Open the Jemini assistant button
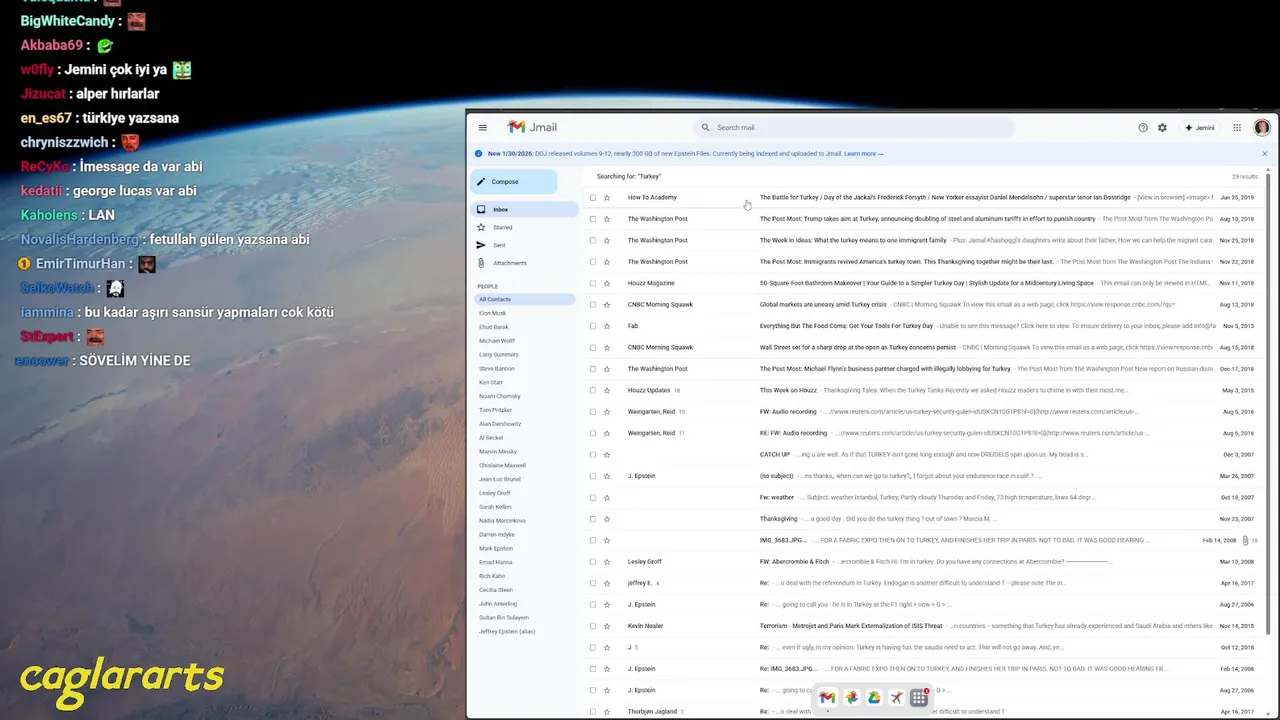 click(1200, 128)
